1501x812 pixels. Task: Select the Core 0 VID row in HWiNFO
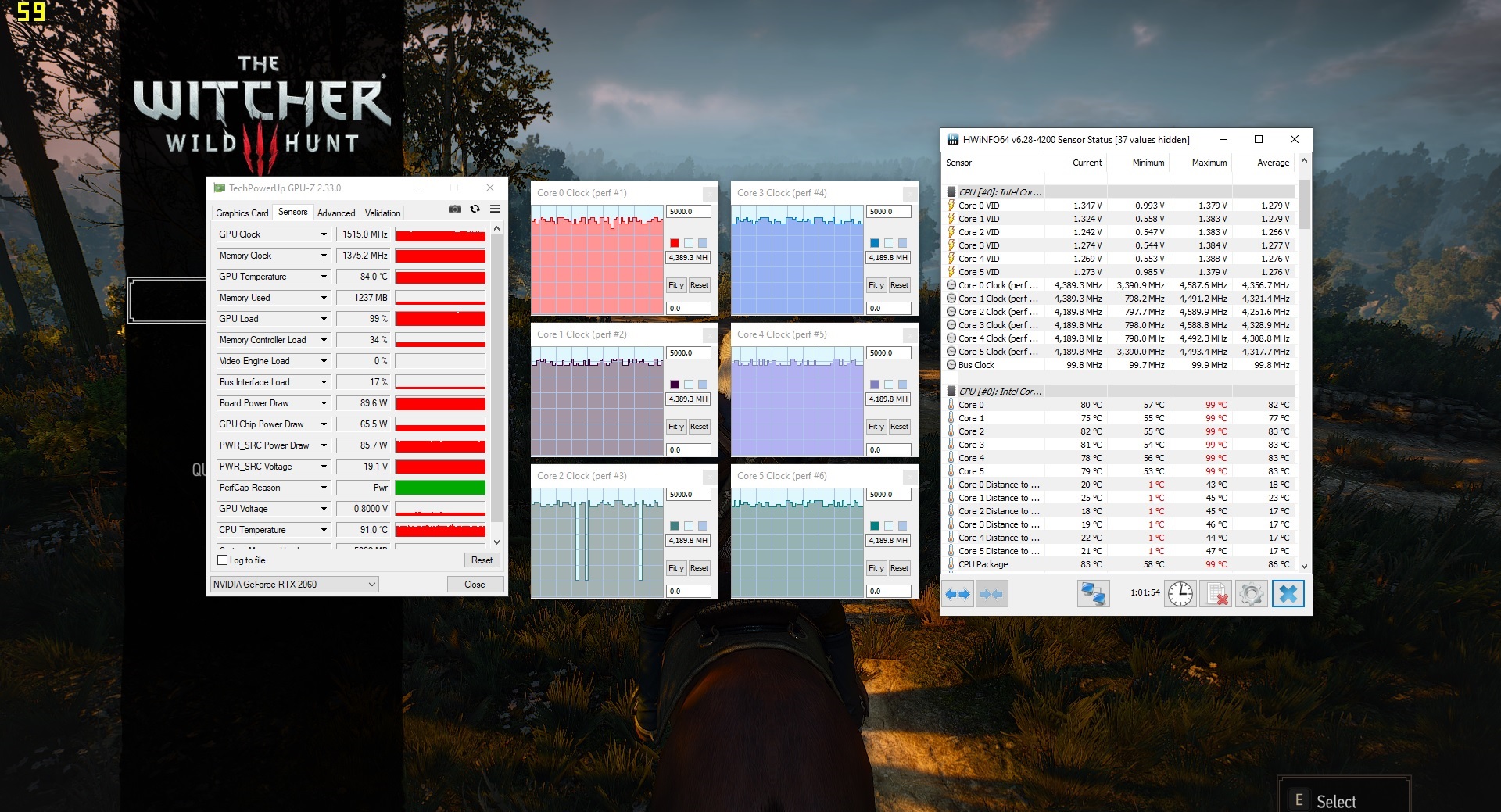(x=1119, y=206)
